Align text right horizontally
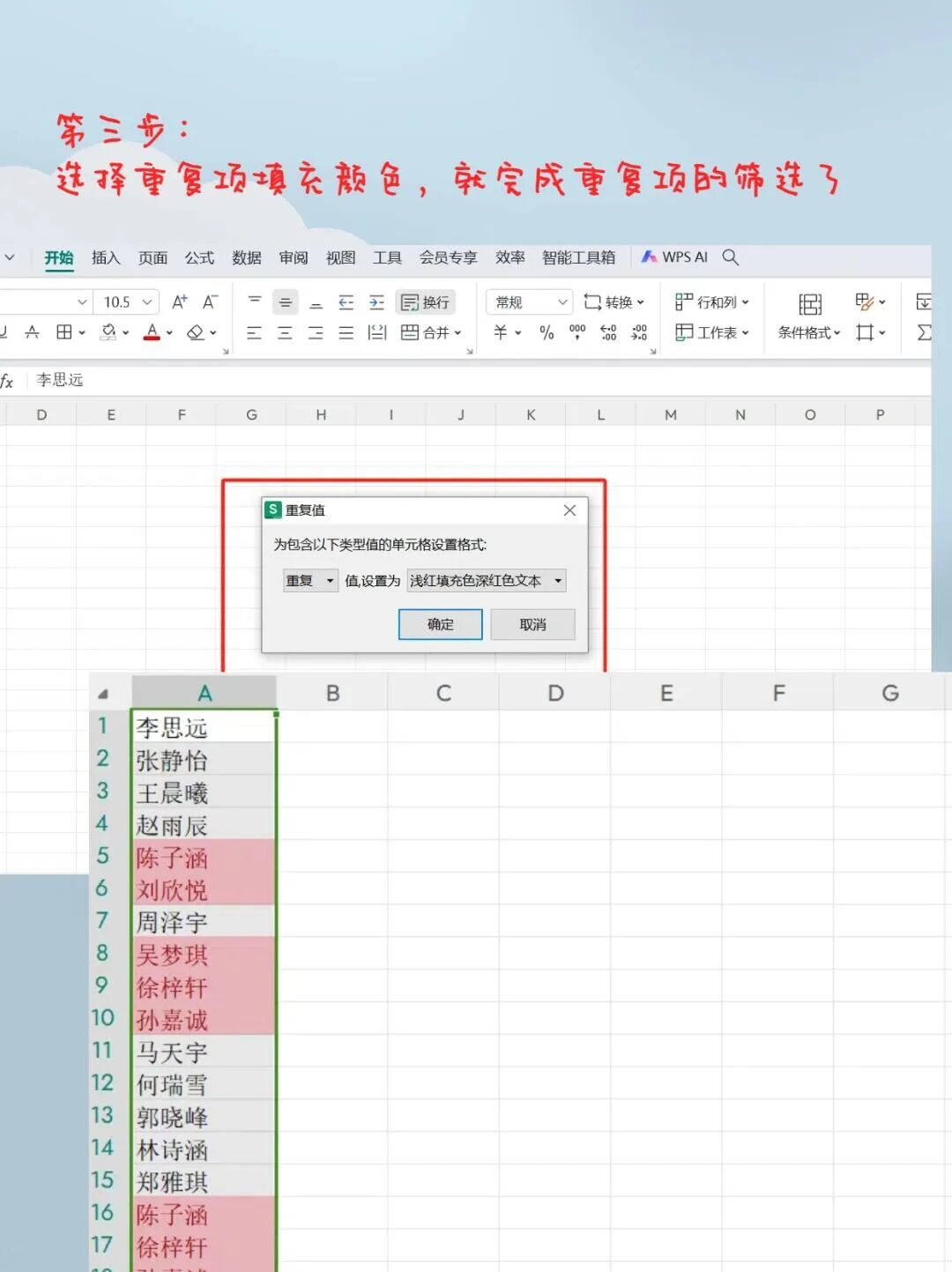The image size is (952, 1272). coord(316,332)
